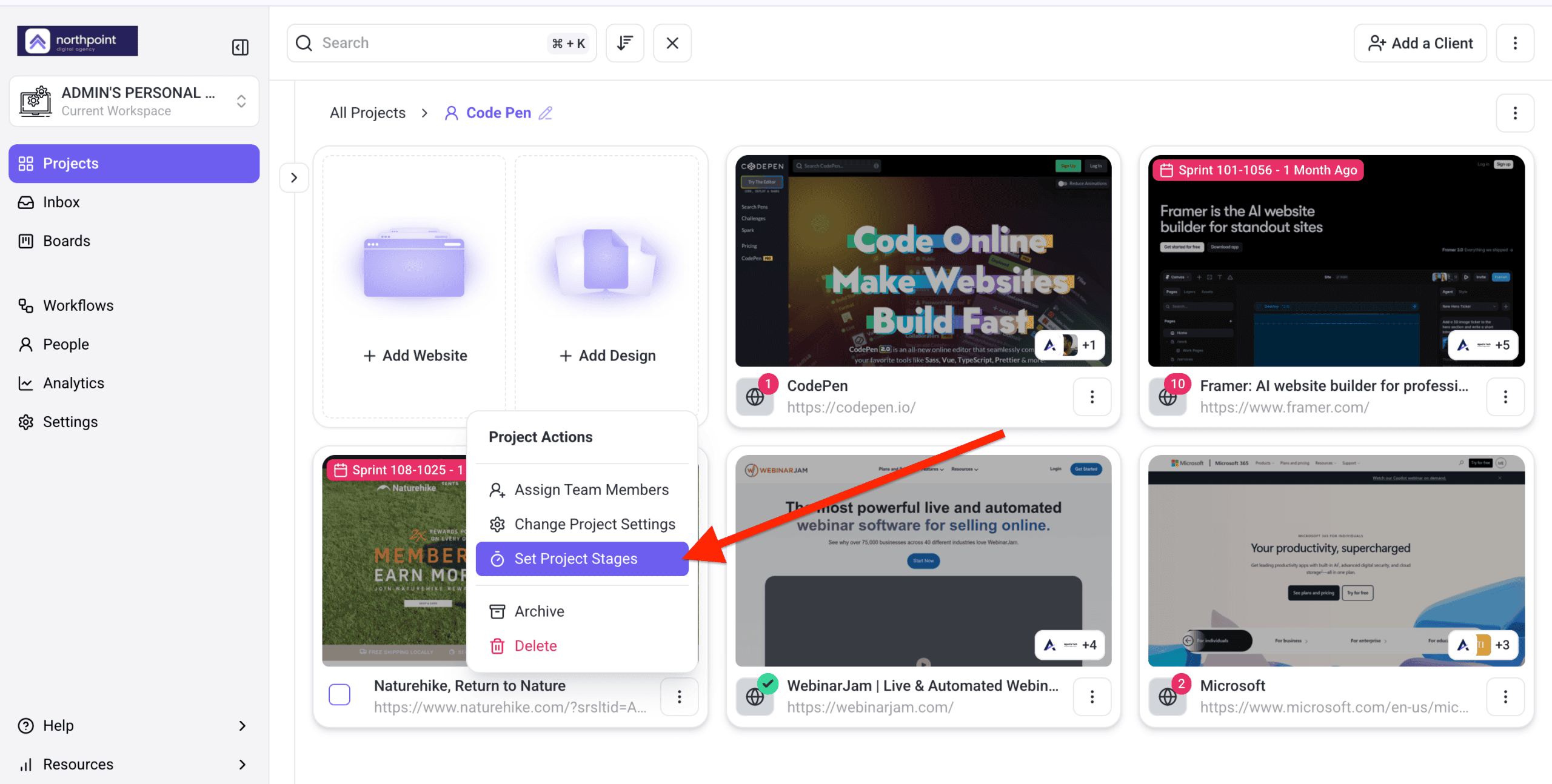This screenshot has width=1552, height=784.
Task: Go back to All Projects breadcrumb
Action: (367, 113)
